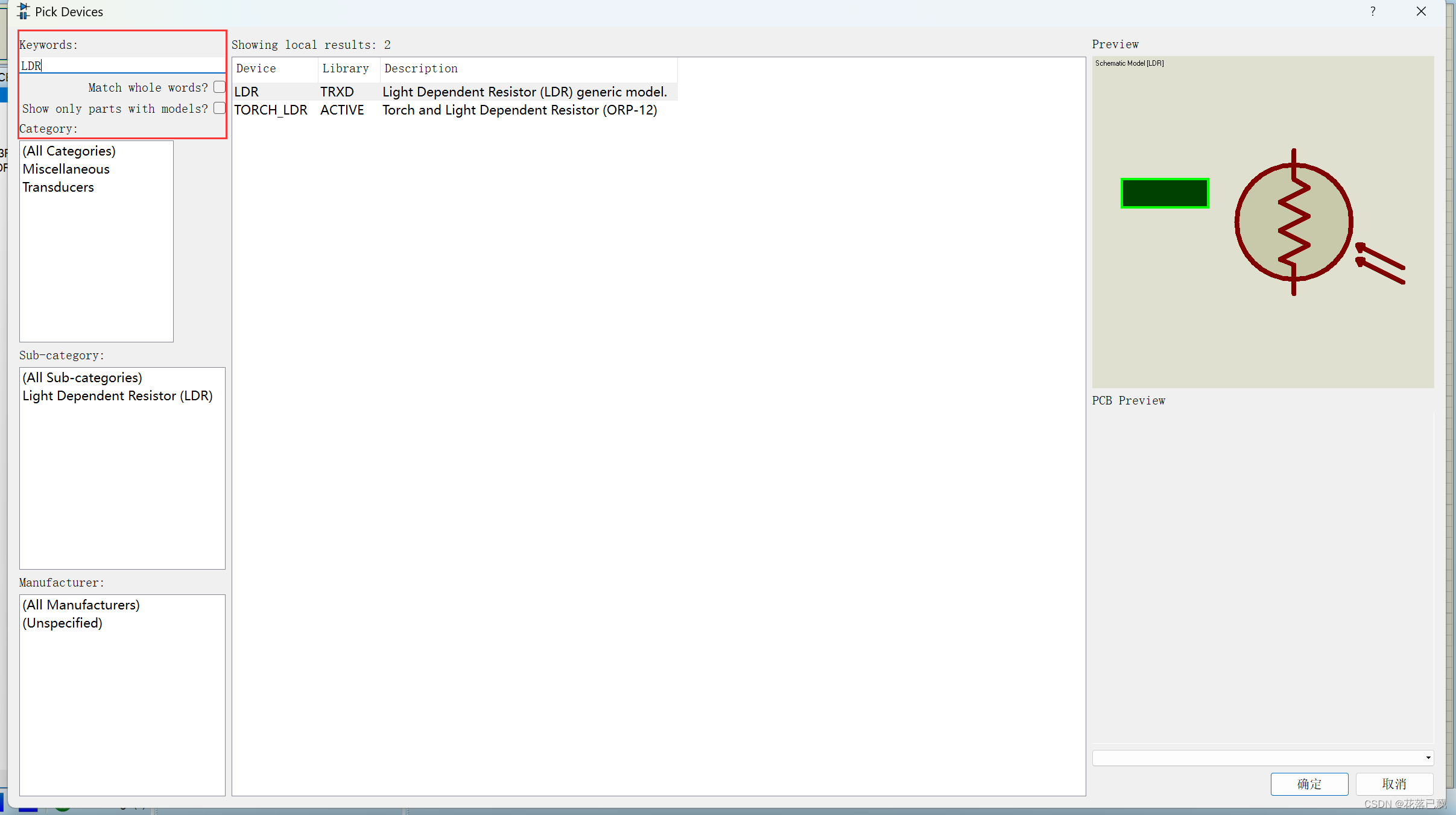Select (All Sub-categories) entry

point(83,377)
